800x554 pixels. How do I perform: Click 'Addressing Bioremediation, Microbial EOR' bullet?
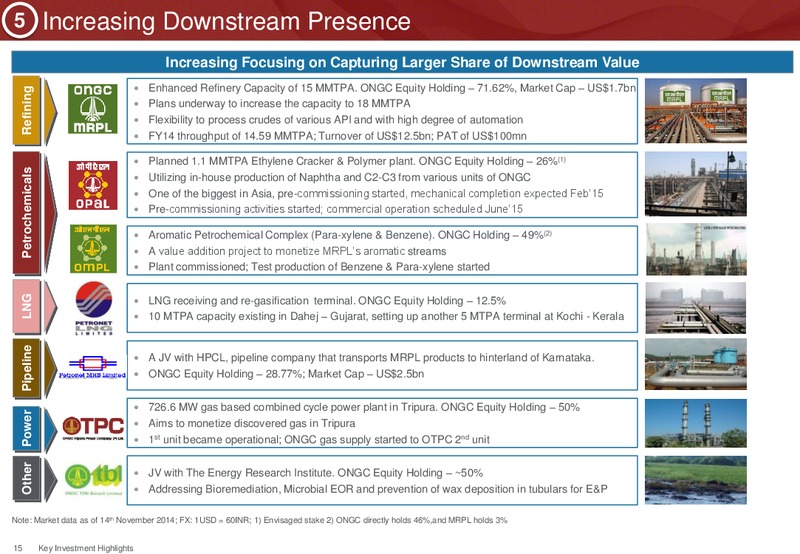(x=378, y=489)
